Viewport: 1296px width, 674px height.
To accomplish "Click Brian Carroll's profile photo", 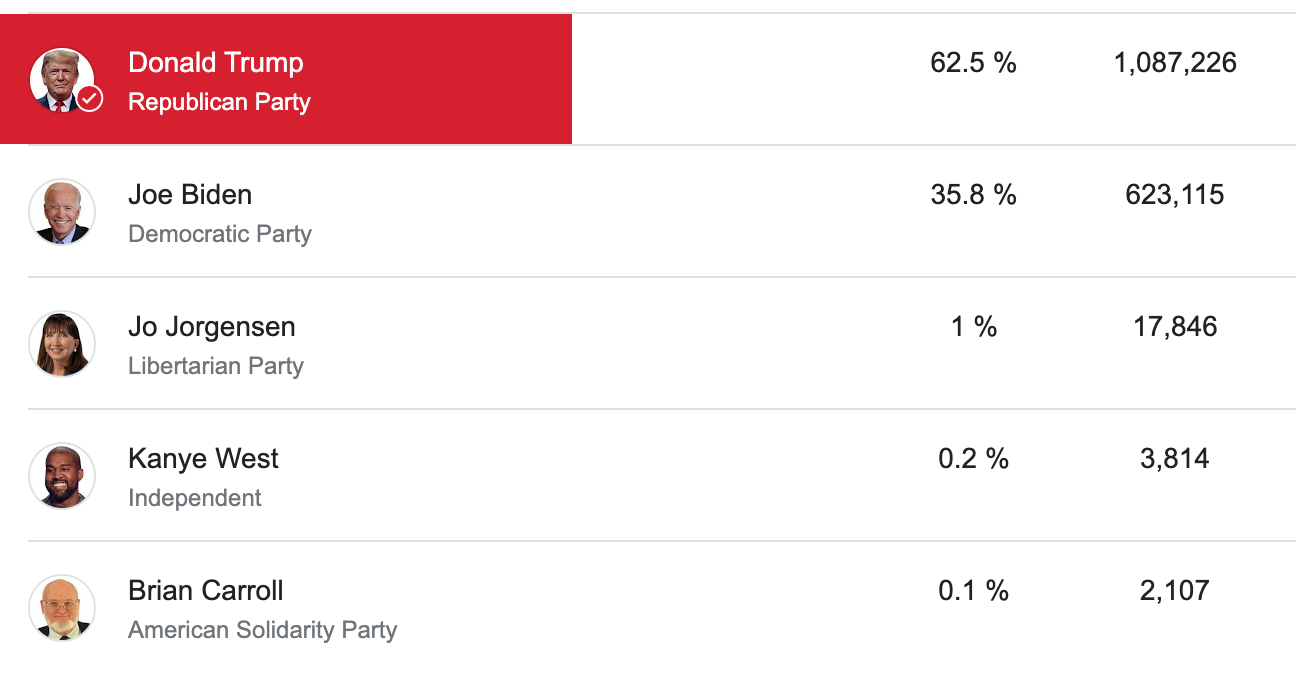I will [62, 608].
